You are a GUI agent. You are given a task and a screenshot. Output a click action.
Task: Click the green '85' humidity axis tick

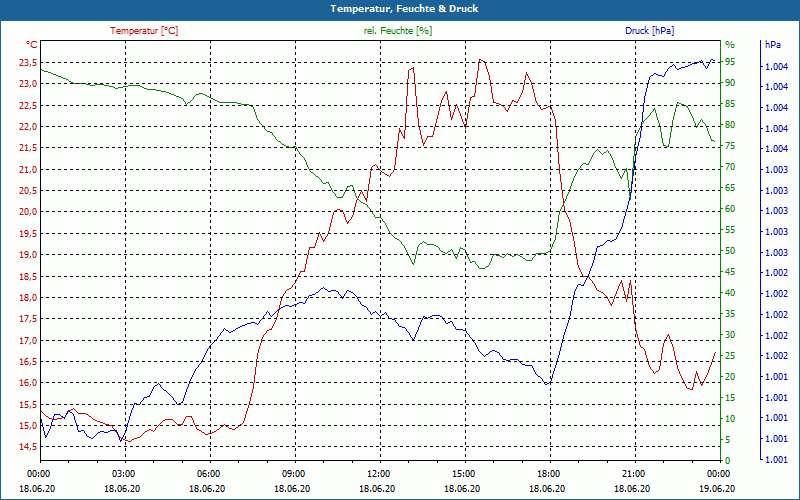tap(730, 104)
